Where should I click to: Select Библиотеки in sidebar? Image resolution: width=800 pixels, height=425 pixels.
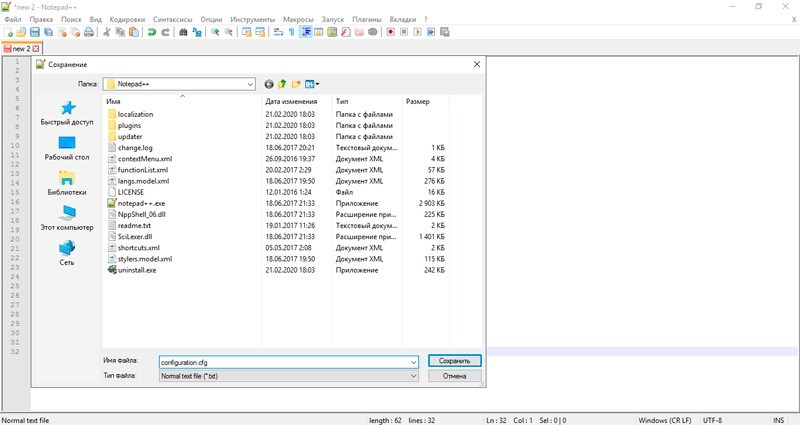tap(67, 183)
